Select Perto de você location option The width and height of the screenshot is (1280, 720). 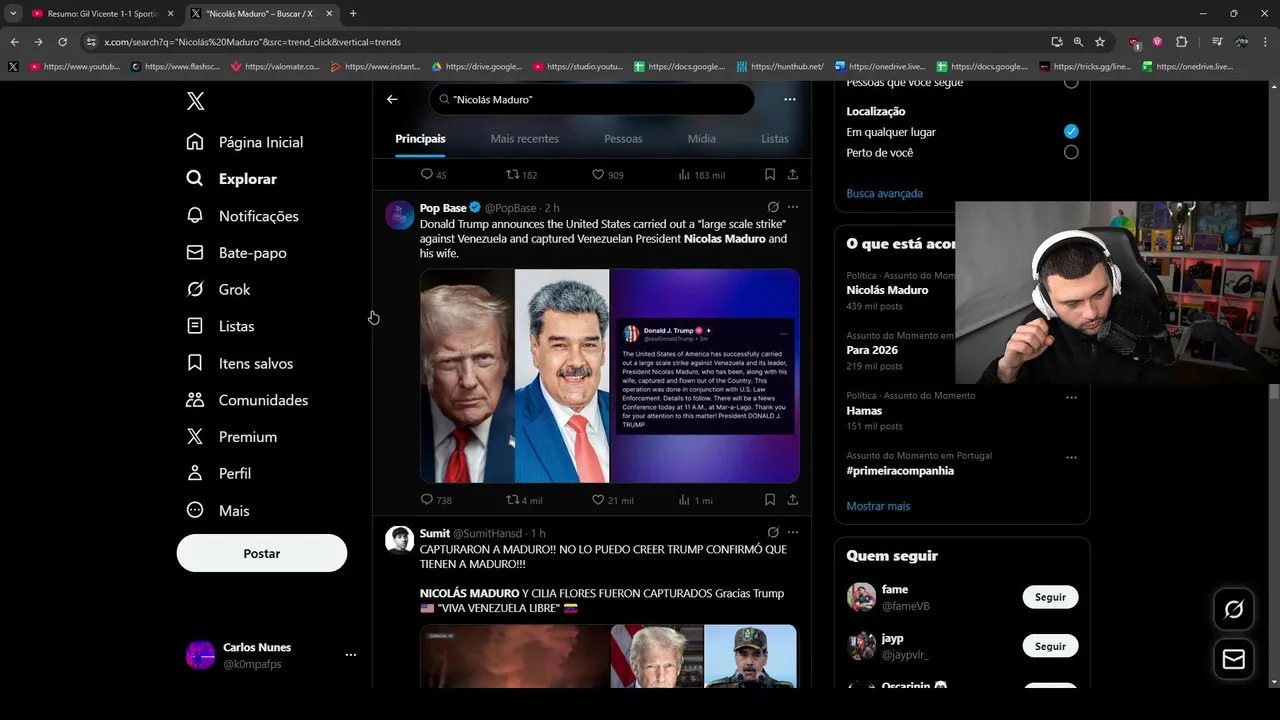[1071, 153]
